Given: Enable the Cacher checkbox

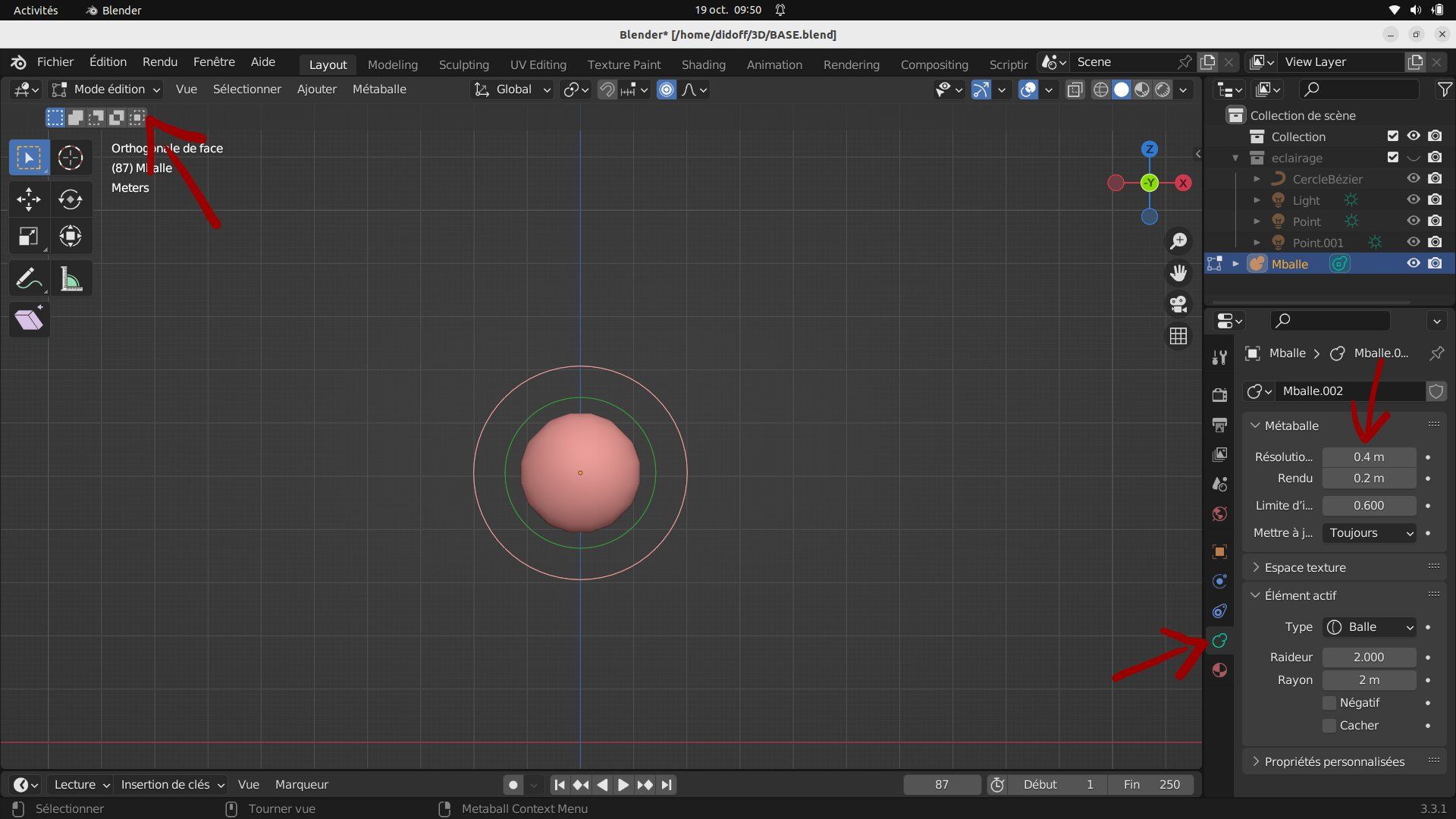Looking at the screenshot, I should 1329,726.
